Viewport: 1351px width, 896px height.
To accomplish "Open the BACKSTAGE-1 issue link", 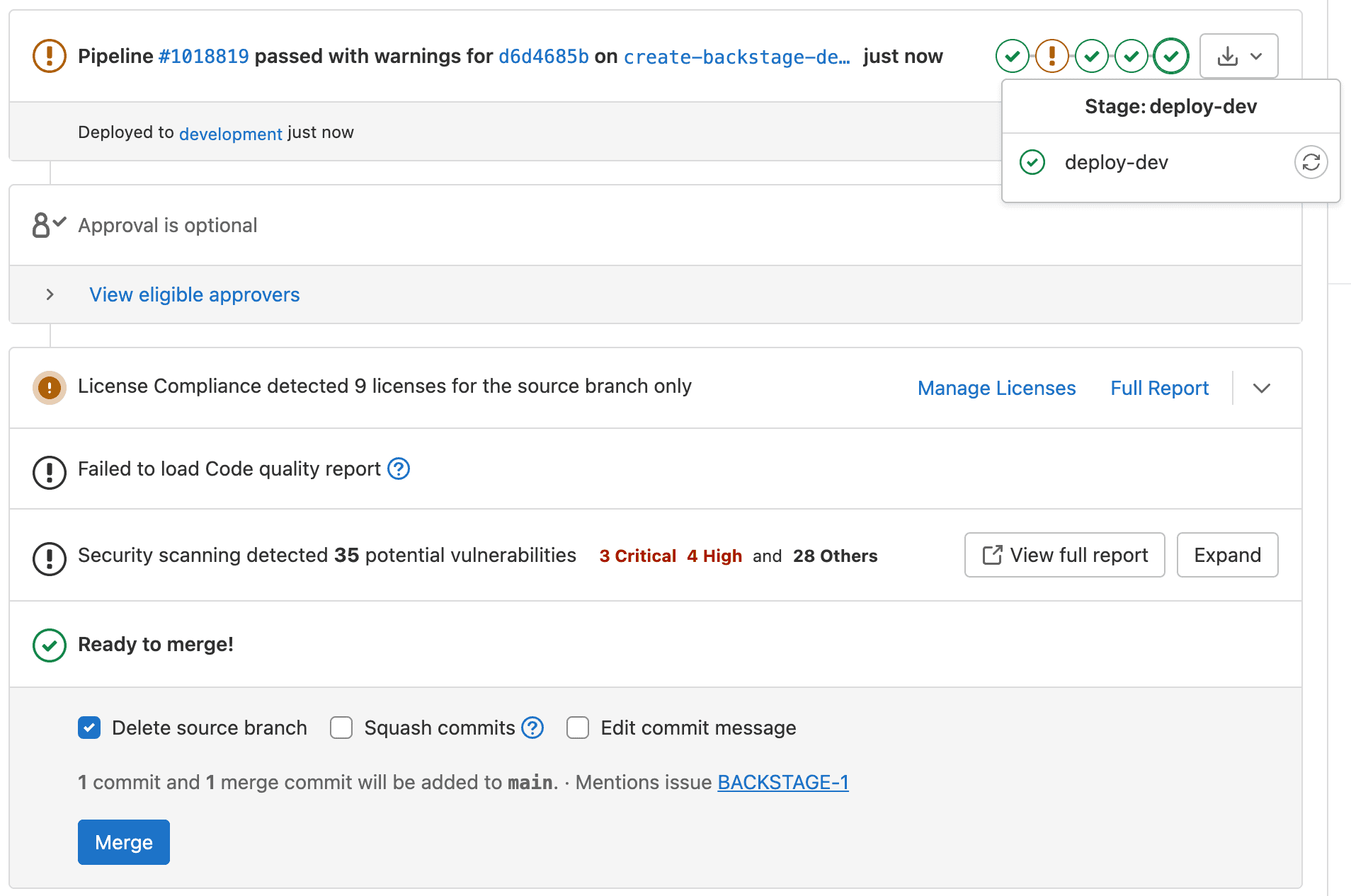I will tap(783, 782).
